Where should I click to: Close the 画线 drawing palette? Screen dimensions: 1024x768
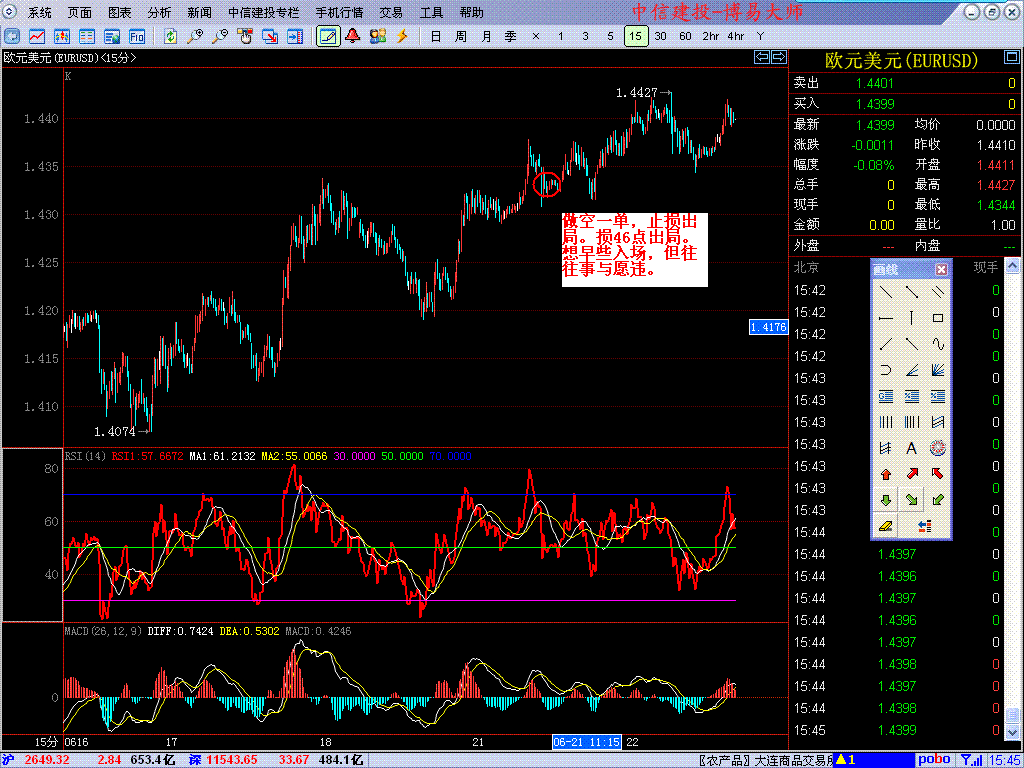click(941, 269)
